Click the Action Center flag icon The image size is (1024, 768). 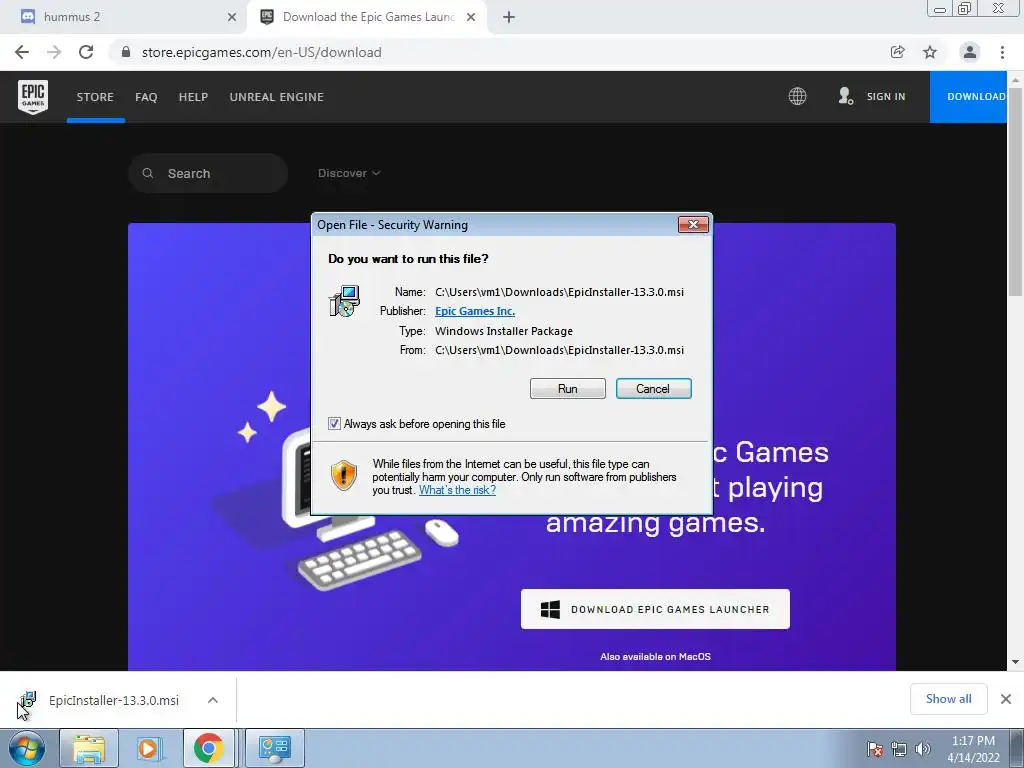[x=875, y=749]
